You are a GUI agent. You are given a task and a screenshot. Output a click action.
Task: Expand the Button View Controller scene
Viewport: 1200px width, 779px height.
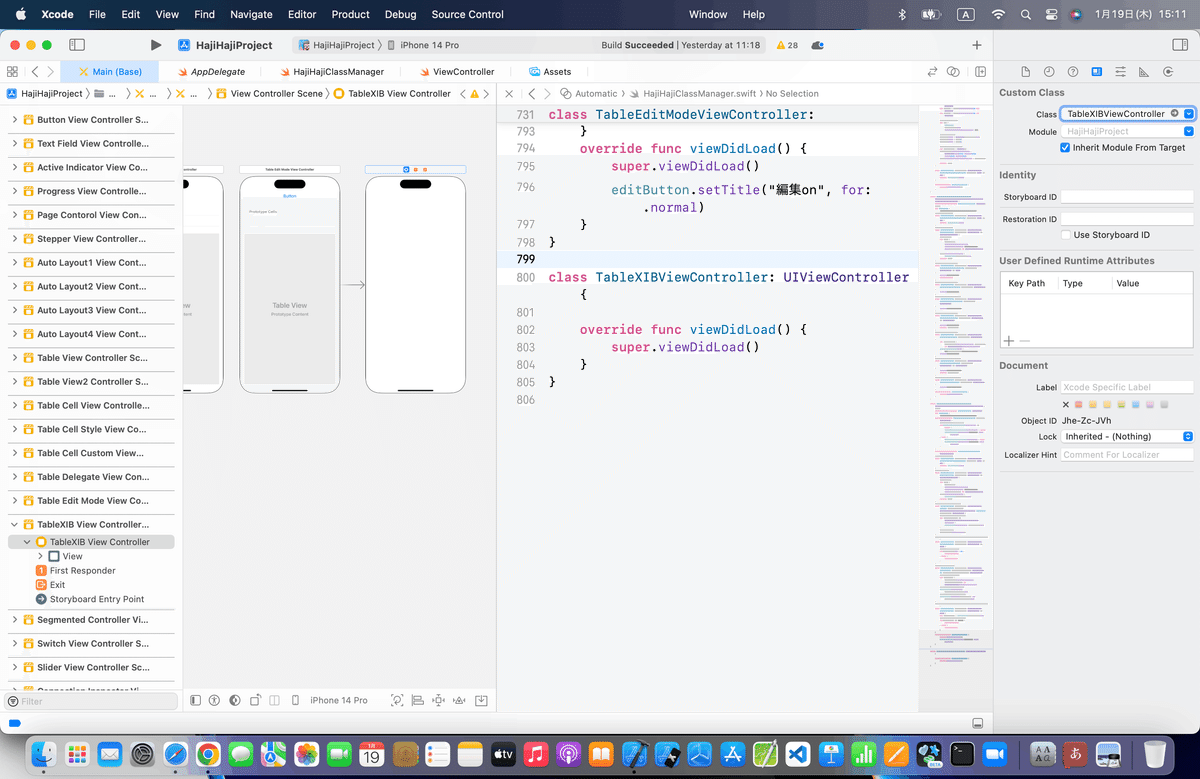(x=15, y=120)
